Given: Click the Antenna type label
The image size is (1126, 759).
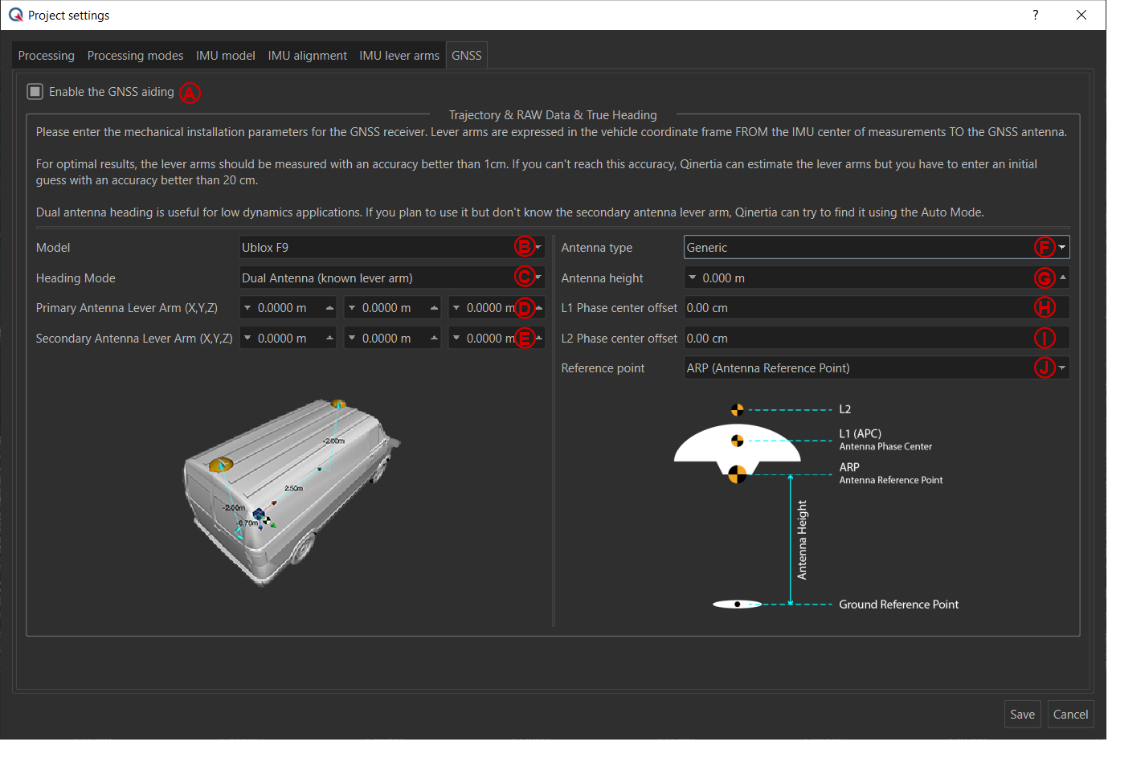Looking at the screenshot, I should point(597,248).
